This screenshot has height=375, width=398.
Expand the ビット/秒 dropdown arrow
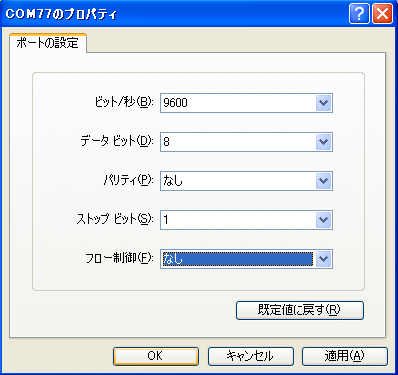[x=323, y=103]
